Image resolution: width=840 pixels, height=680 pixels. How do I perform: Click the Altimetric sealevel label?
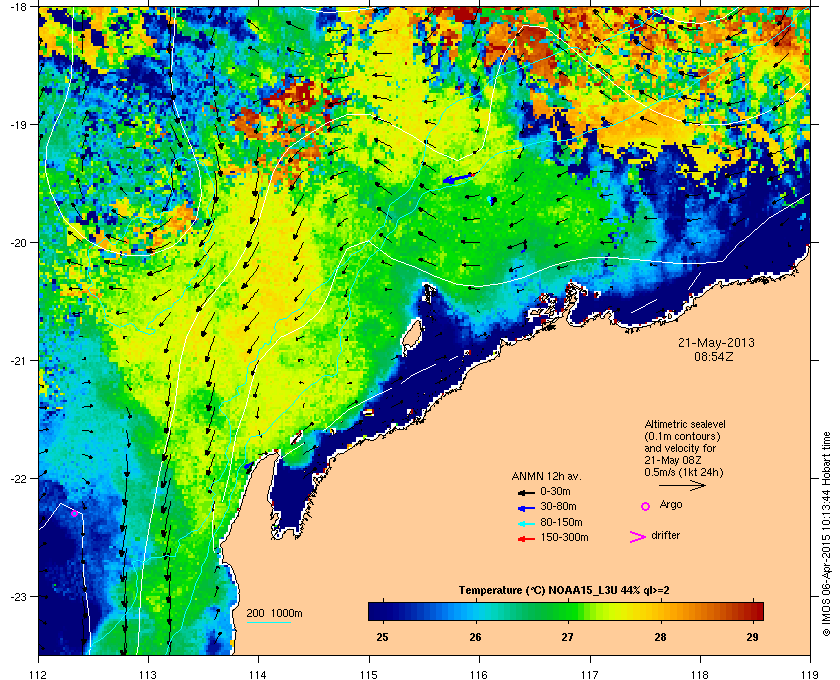[x=685, y=424]
